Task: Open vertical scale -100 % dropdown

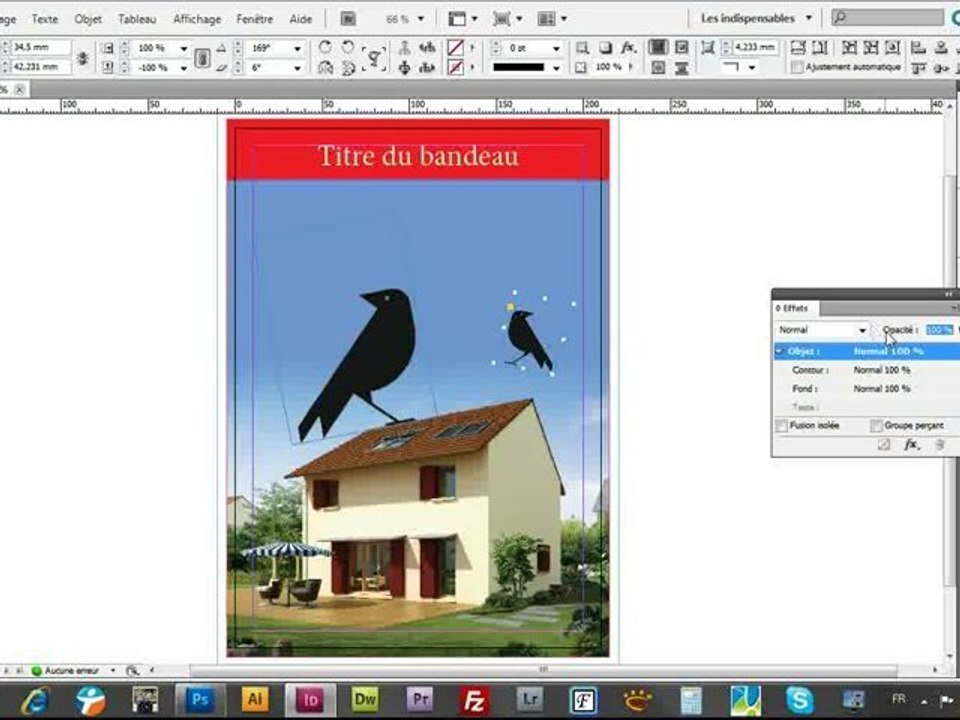Action: click(183, 67)
